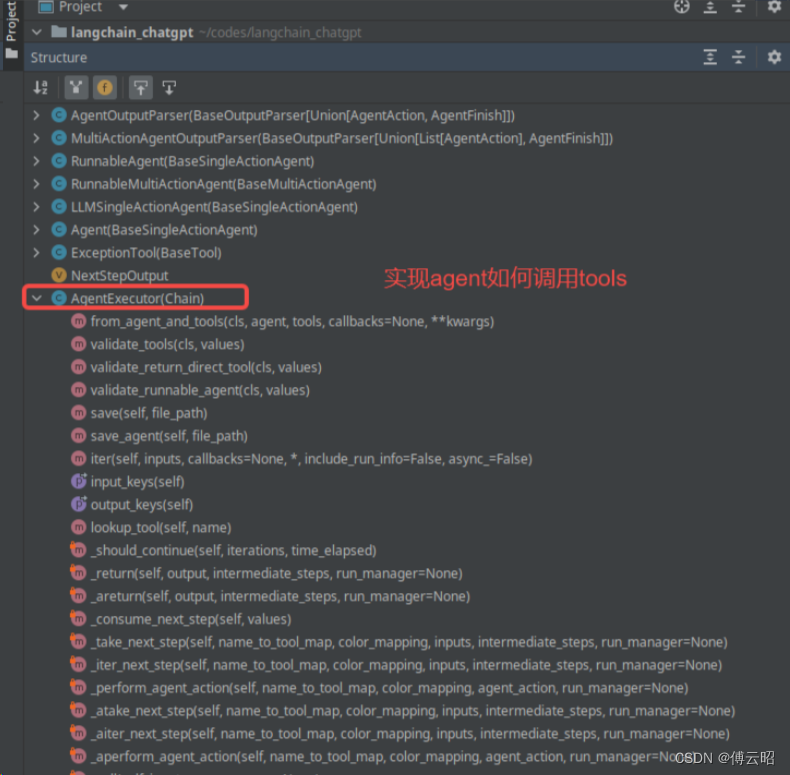Click input_keys property icon
Screen dimensions: 790x775
coord(79,482)
